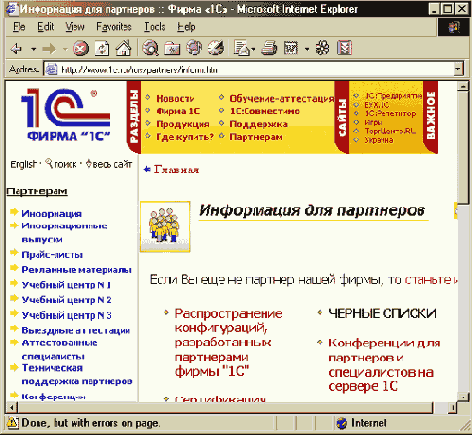Open Учебный центр N 3 link
Image resolution: width=472 pixels, height=435 pixels.
pyautogui.click(x=66, y=315)
